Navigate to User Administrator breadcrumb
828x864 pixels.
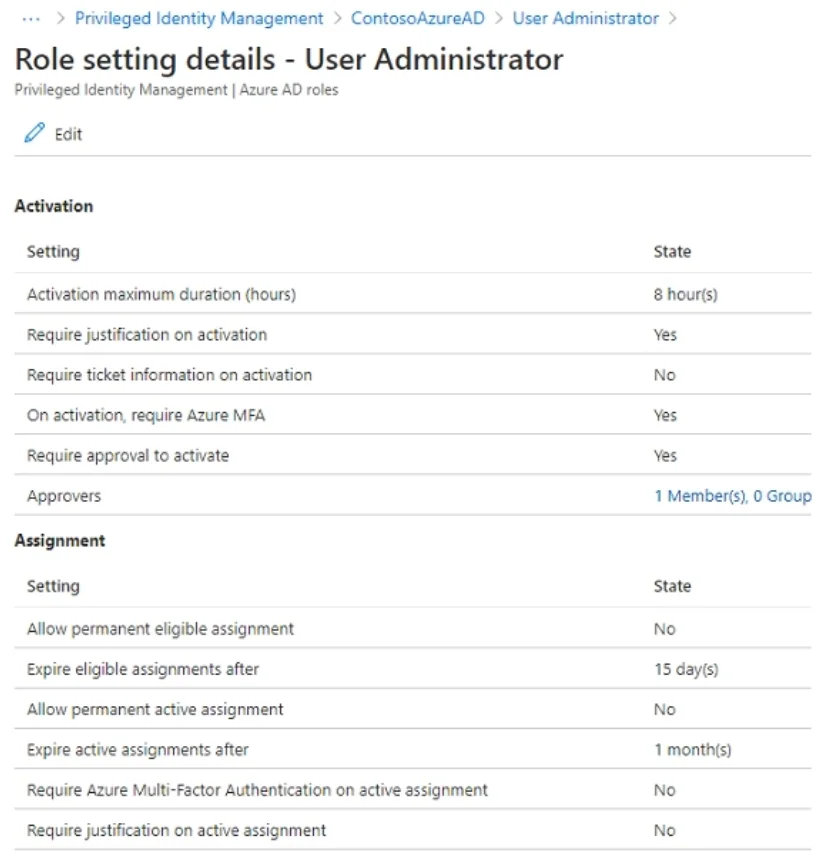tap(586, 19)
